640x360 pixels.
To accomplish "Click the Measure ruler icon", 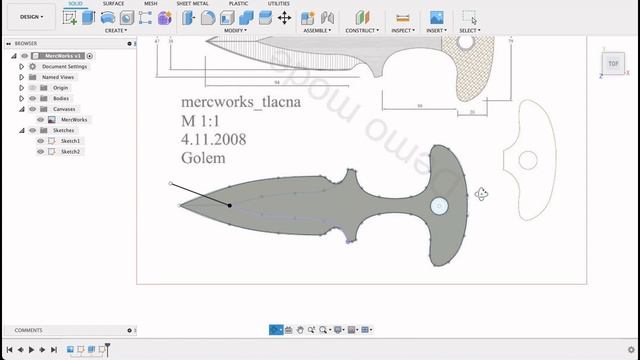I will point(402,18).
